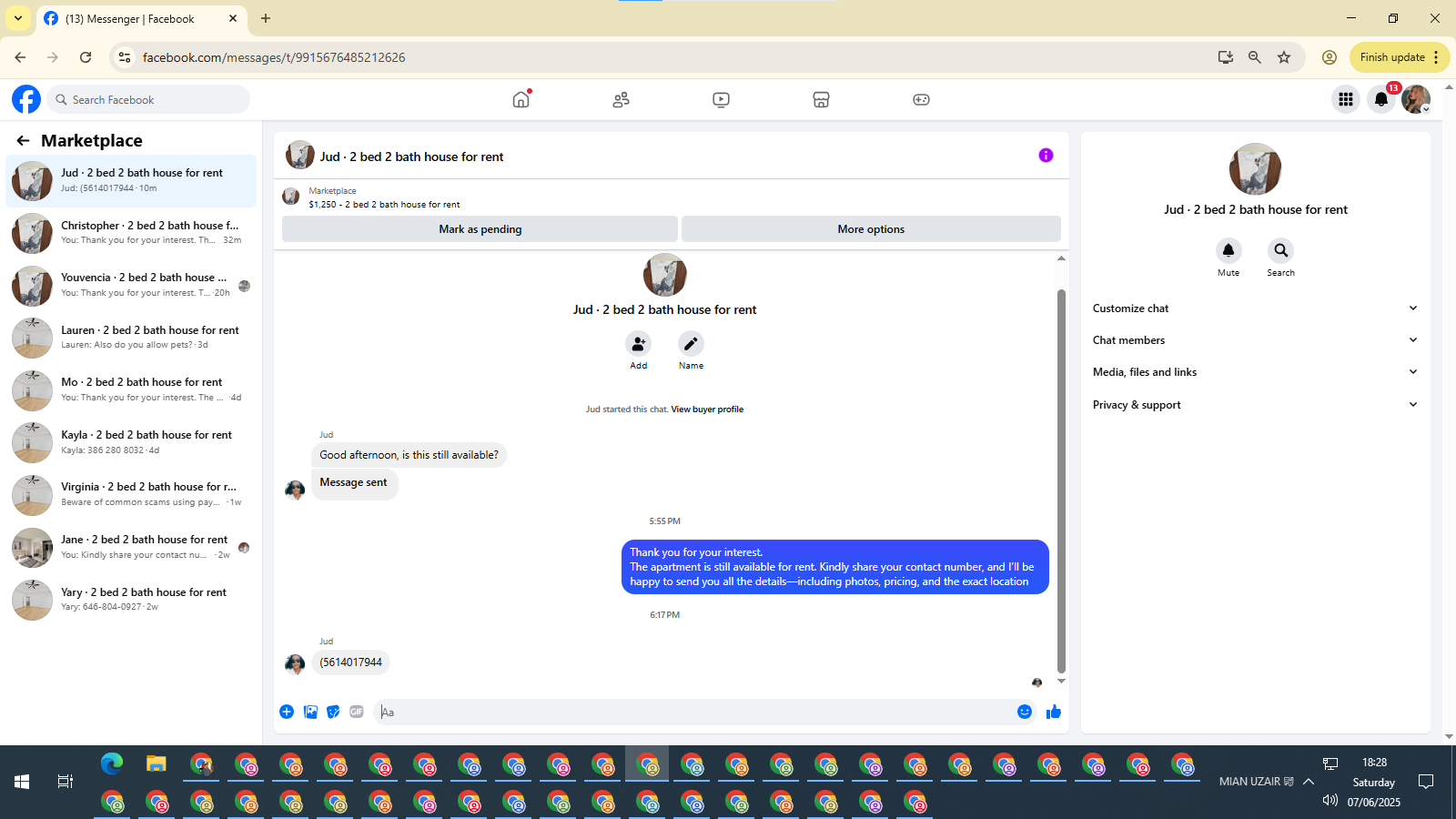Search in conversation magnifier icon

pyautogui.click(x=1280, y=250)
